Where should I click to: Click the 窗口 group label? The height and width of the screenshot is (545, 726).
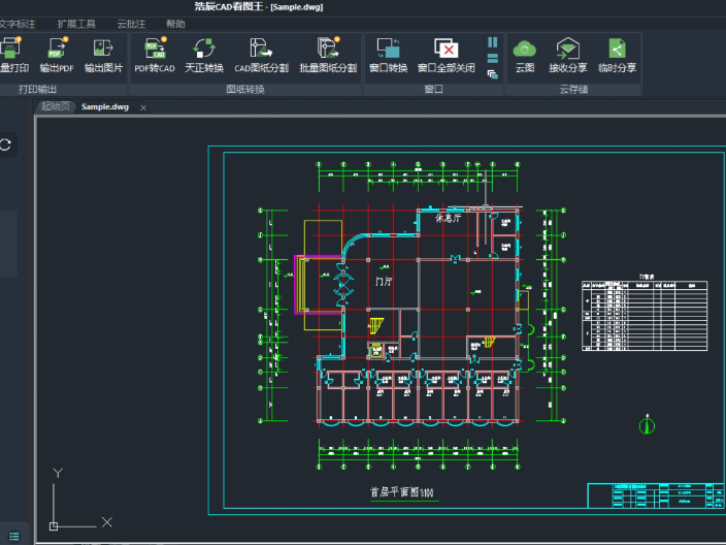coord(434,89)
